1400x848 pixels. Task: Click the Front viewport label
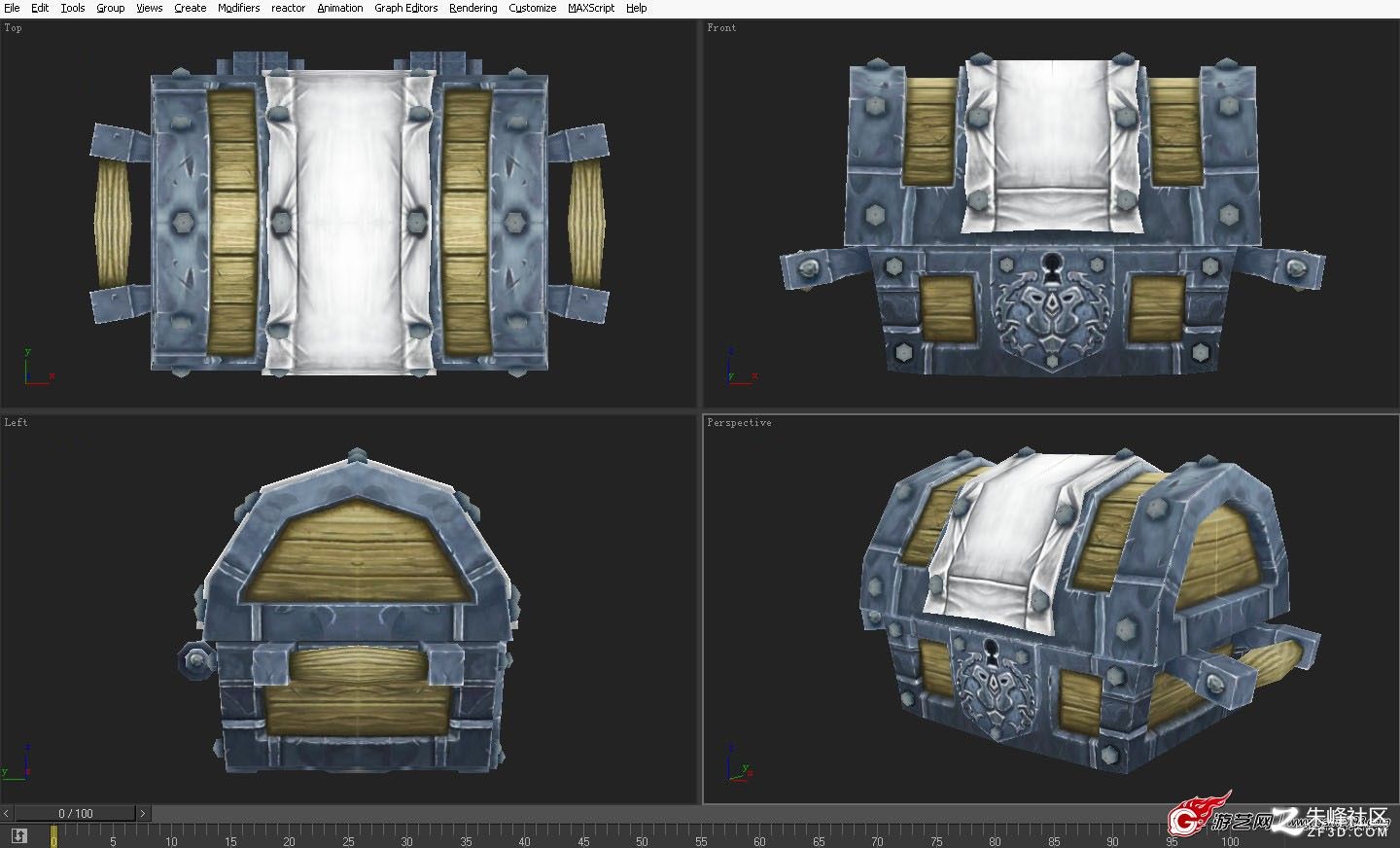[721, 27]
